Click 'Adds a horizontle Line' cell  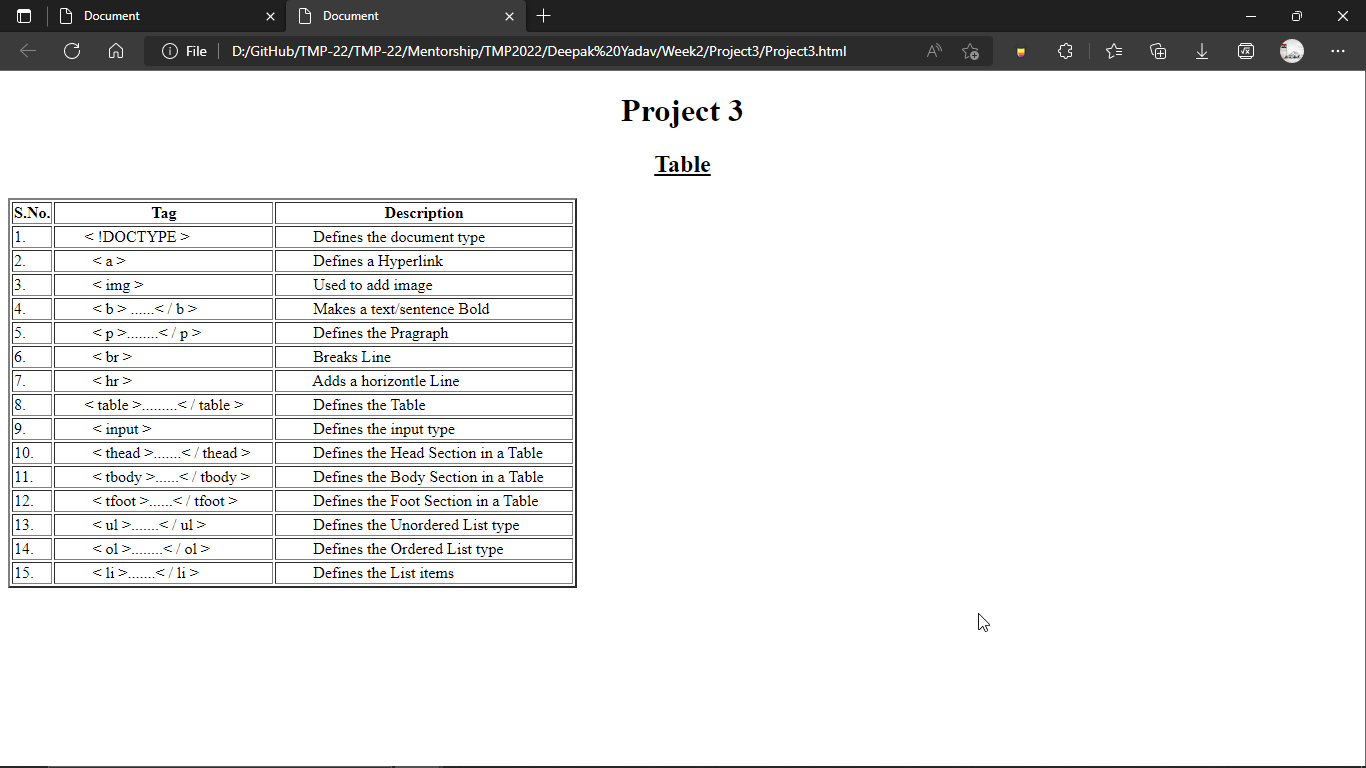coord(424,381)
